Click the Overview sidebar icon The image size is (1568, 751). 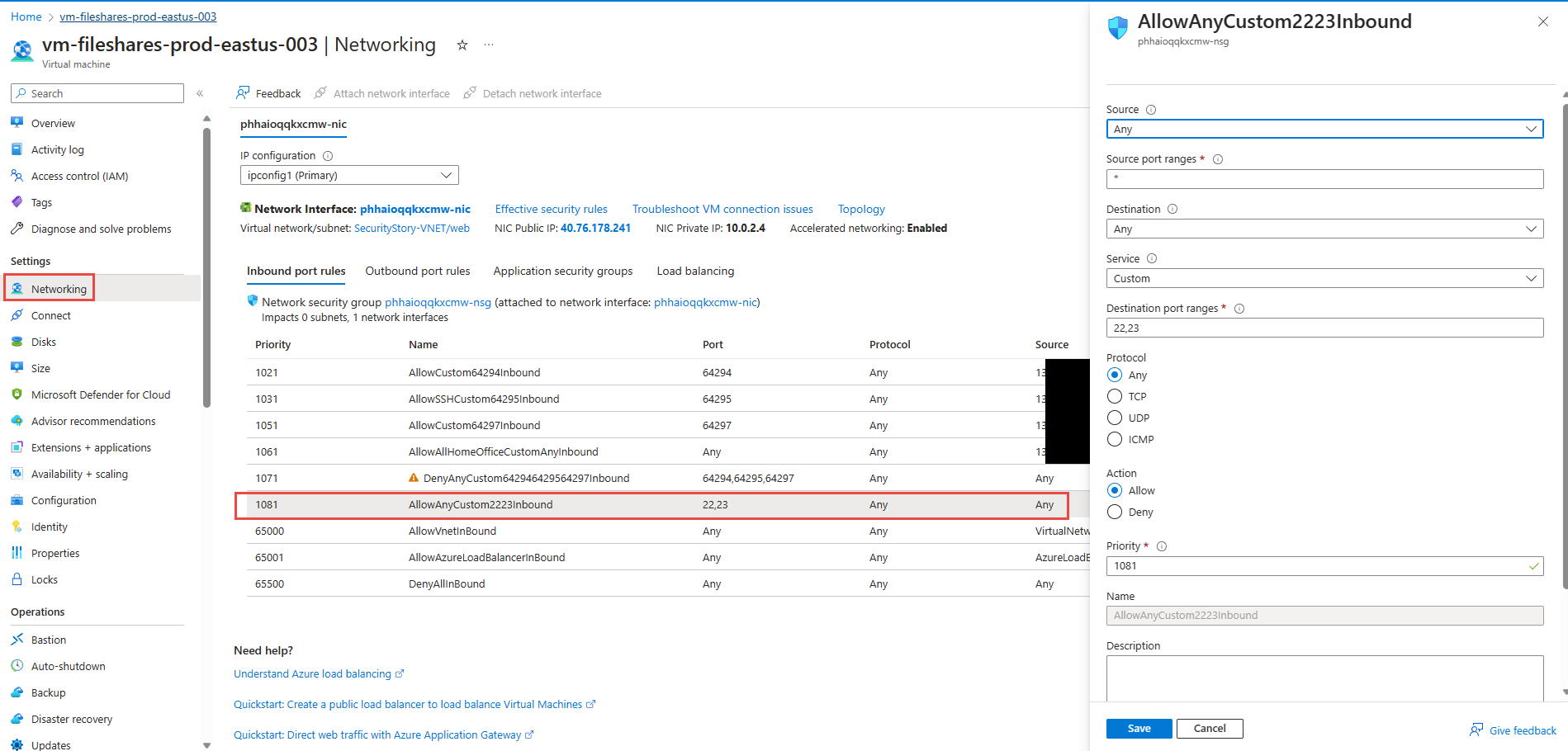17,123
